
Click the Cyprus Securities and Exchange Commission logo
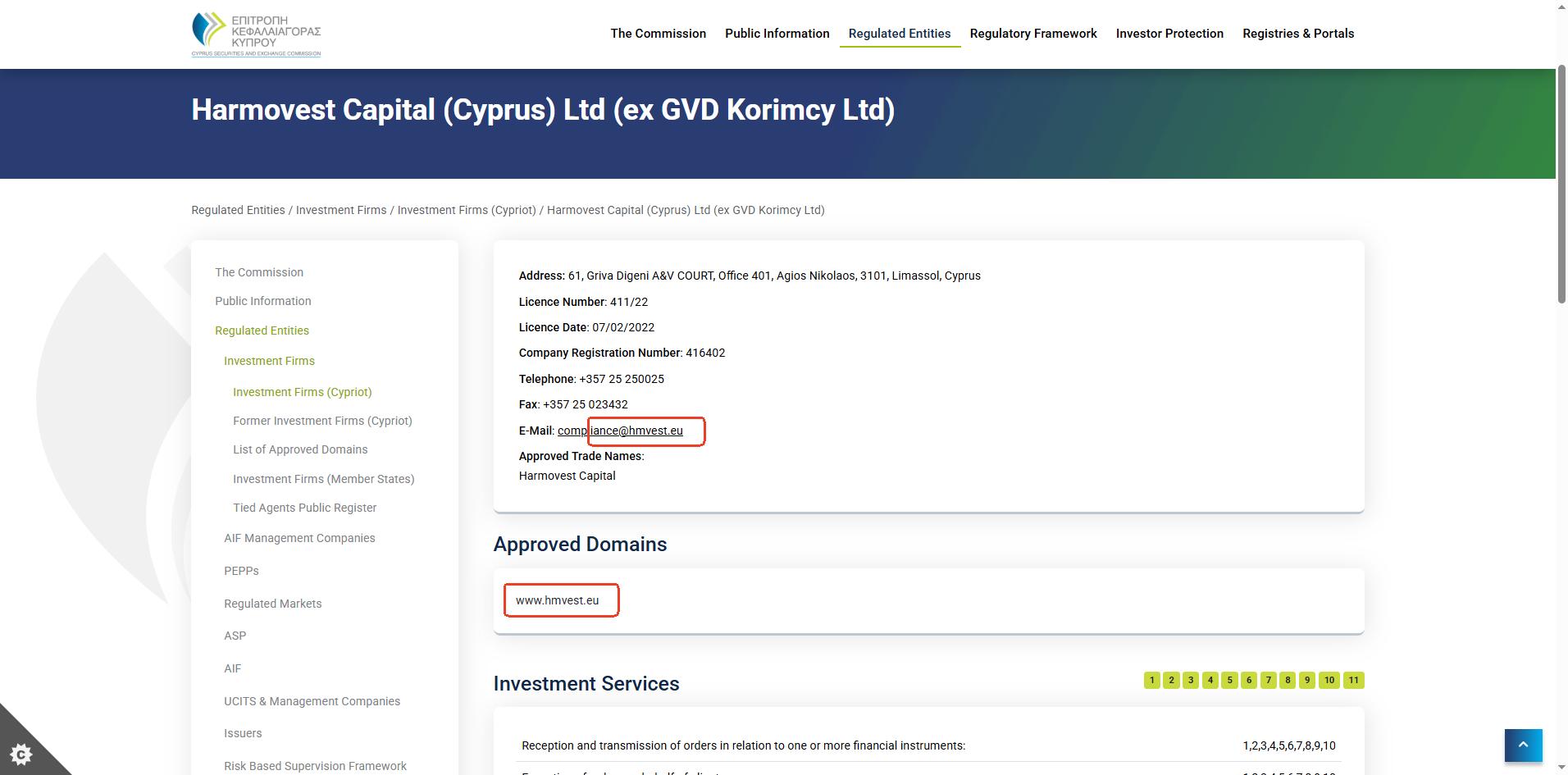pos(256,34)
